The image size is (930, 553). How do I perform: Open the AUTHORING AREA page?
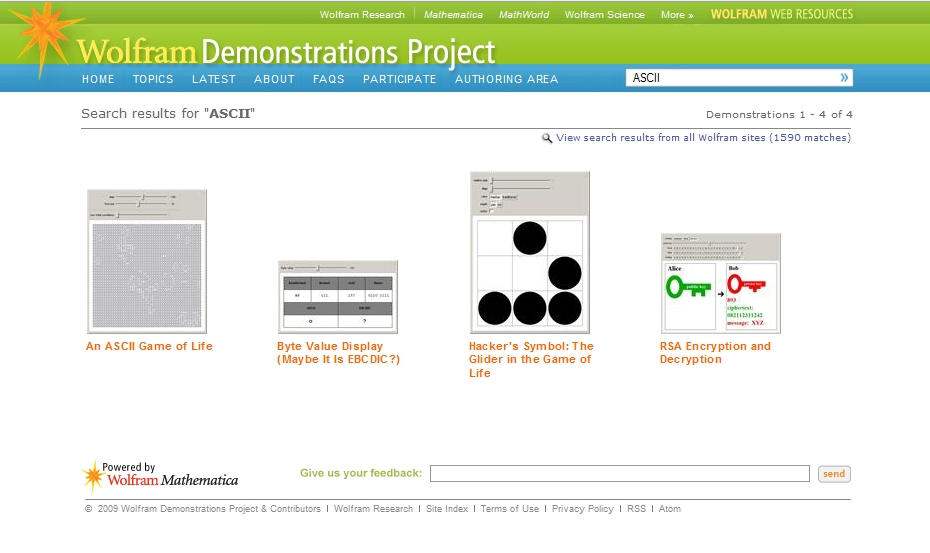click(507, 79)
